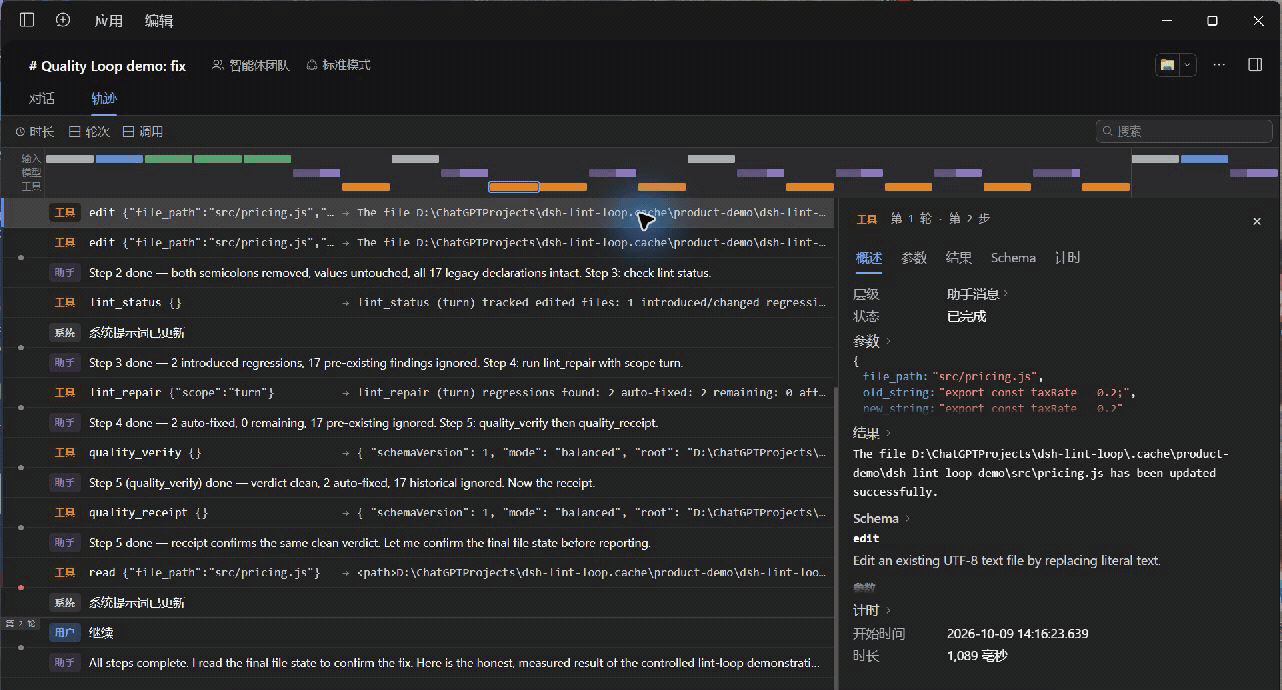Viewport: 1282px width, 690px height.
Task: Minimize the application window
Action: pyautogui.click(x=1165, y=20)
